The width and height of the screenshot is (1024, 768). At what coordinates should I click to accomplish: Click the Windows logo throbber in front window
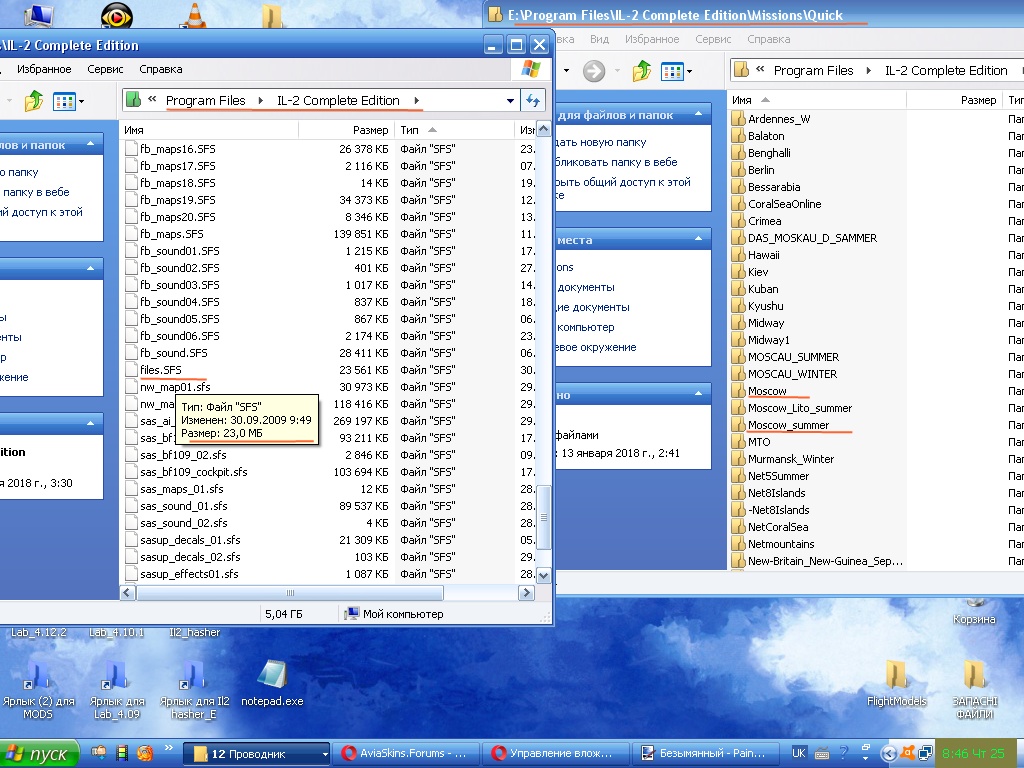pyautogui.click(x=531, y=69)
